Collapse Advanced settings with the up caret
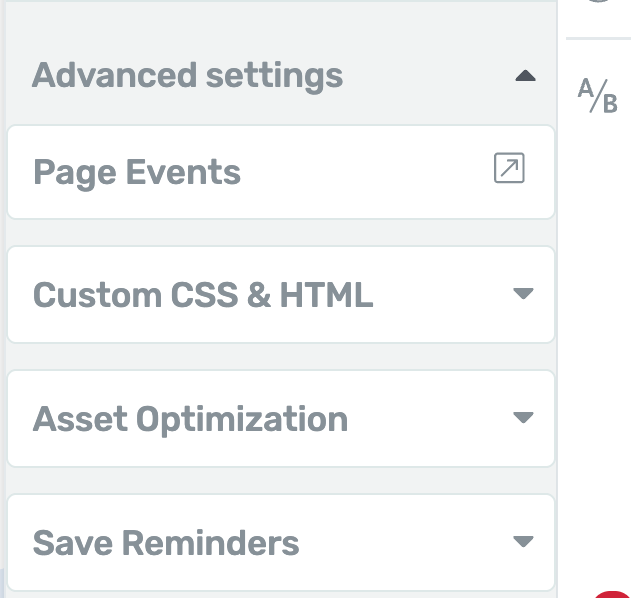638x598 pixels. coord(525,76)
